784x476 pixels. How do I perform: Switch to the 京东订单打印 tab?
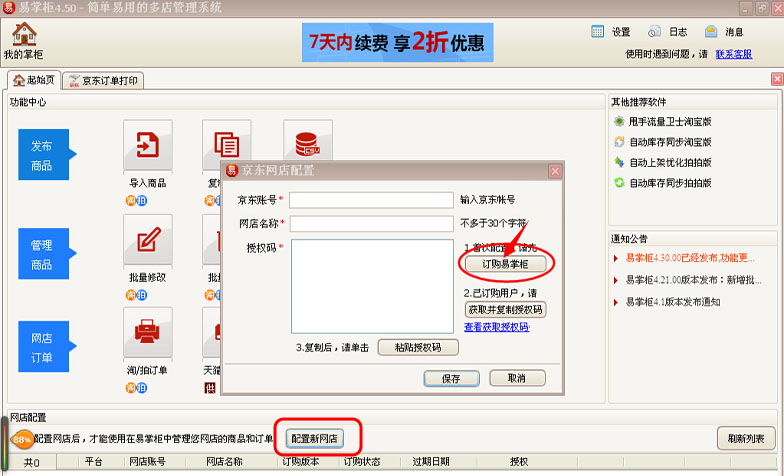pos(104,80)
